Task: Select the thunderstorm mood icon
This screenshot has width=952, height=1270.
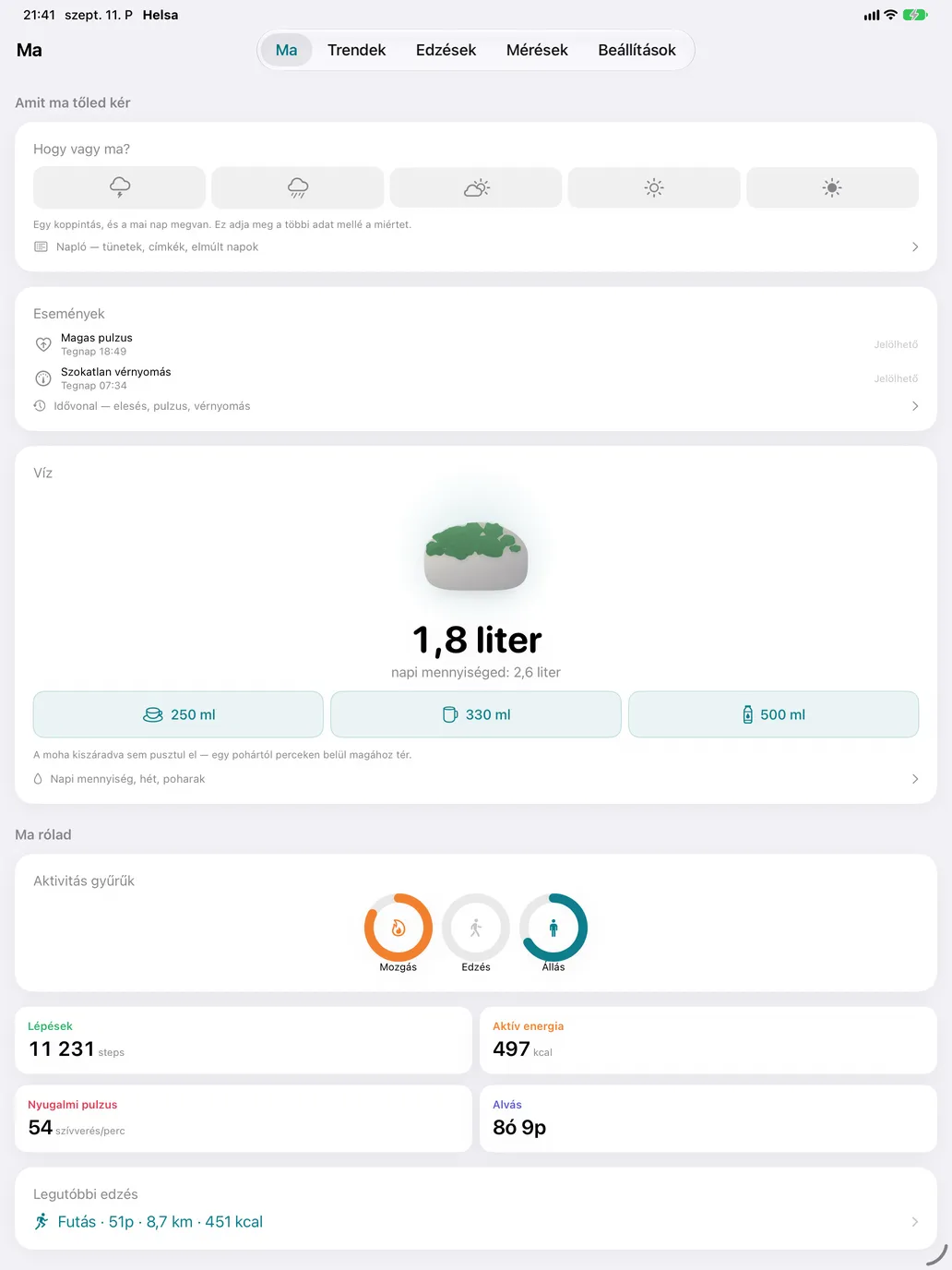Action: click(119, 187)
